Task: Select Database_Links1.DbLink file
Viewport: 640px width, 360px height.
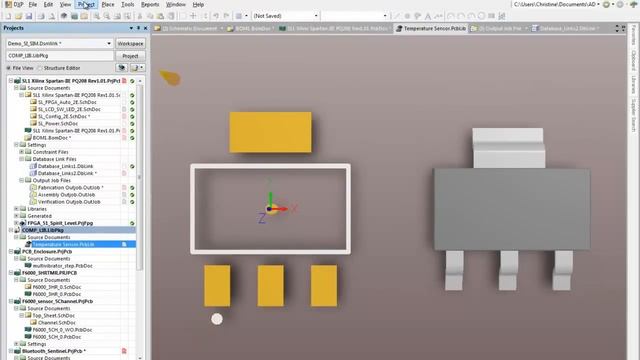Action: click(x=65, y=166)
